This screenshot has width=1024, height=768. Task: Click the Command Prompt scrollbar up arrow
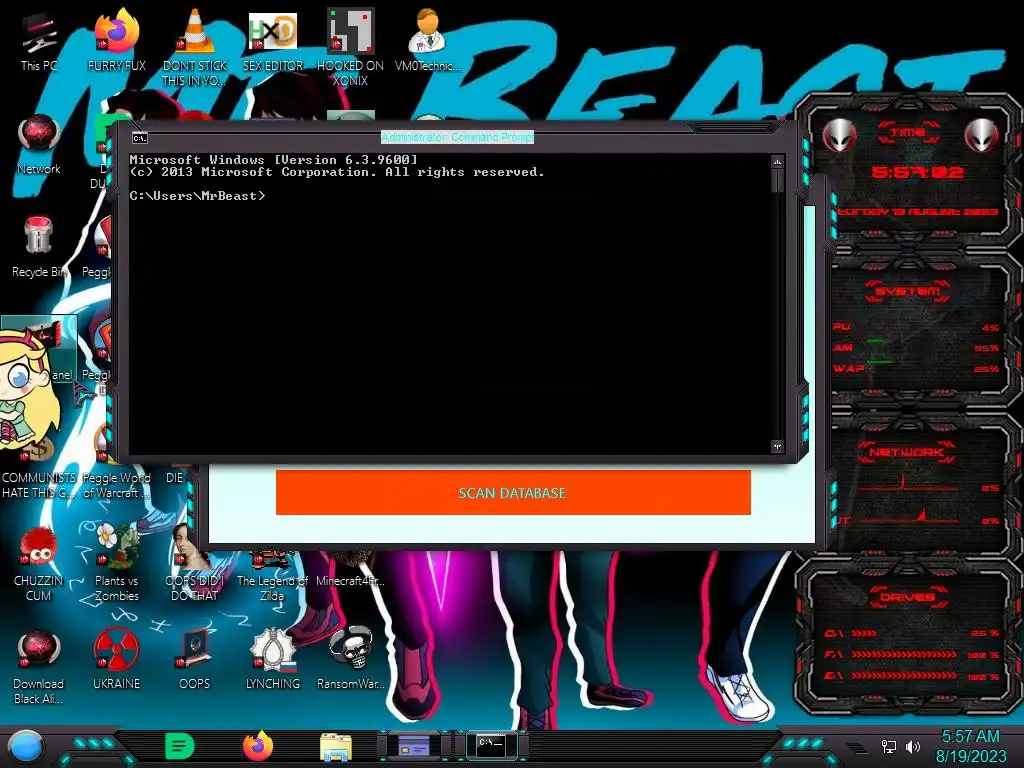point(777,161)
